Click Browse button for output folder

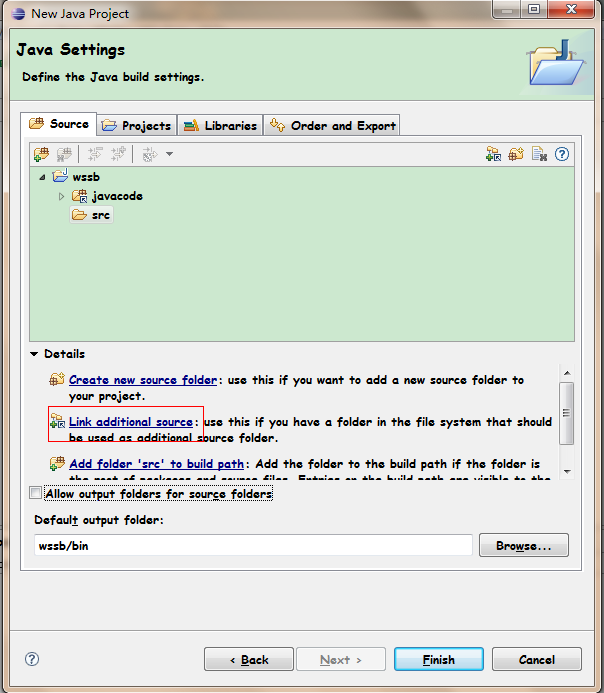pos(524,545)
